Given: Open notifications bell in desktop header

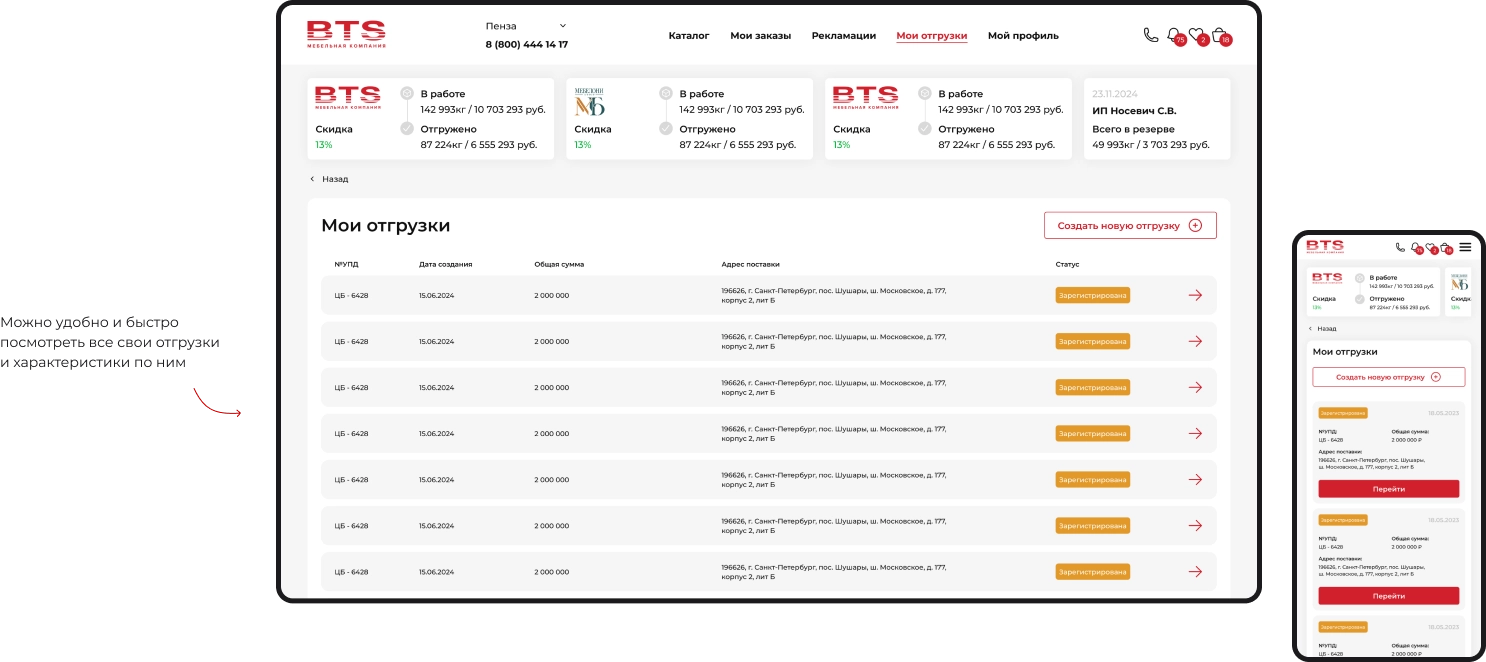Looking at the screenshot, I should [1174, 35].
